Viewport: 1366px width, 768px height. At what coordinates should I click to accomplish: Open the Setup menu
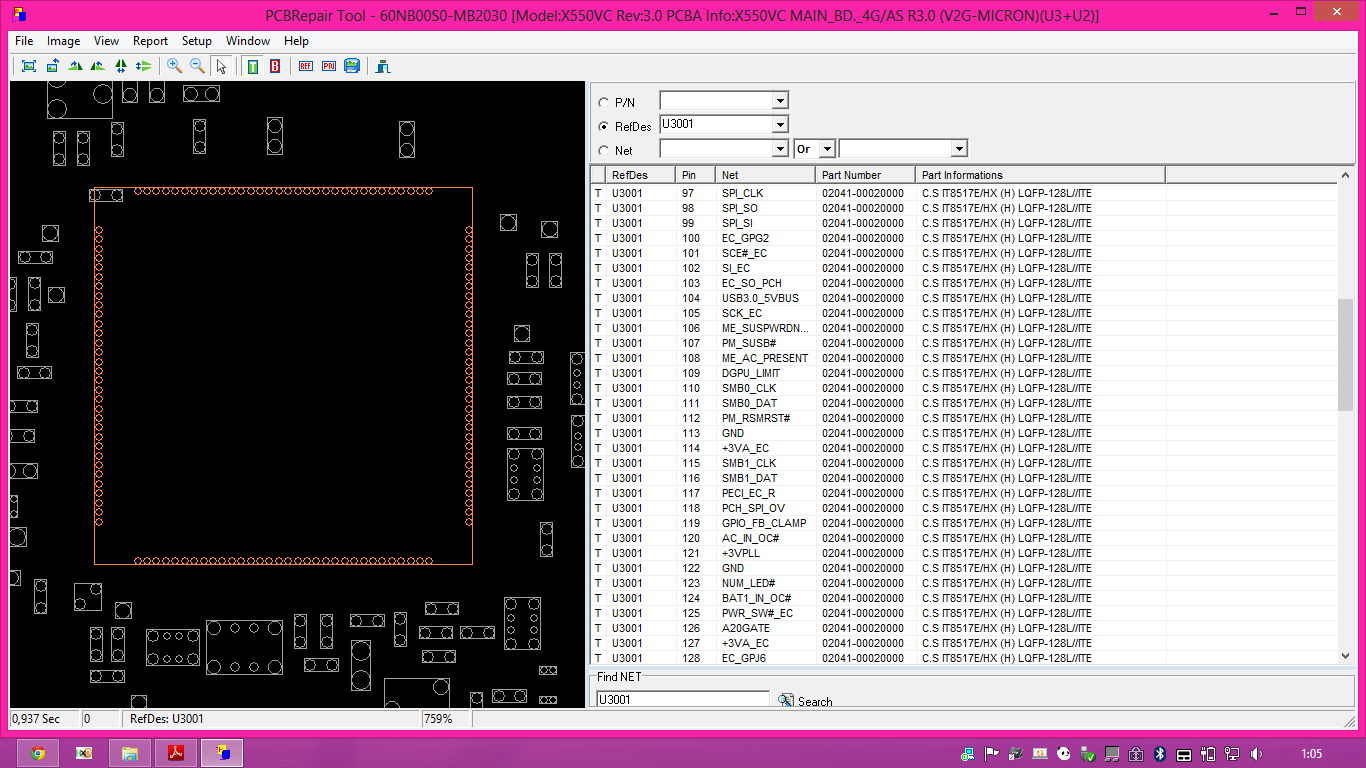coord(196,41)
